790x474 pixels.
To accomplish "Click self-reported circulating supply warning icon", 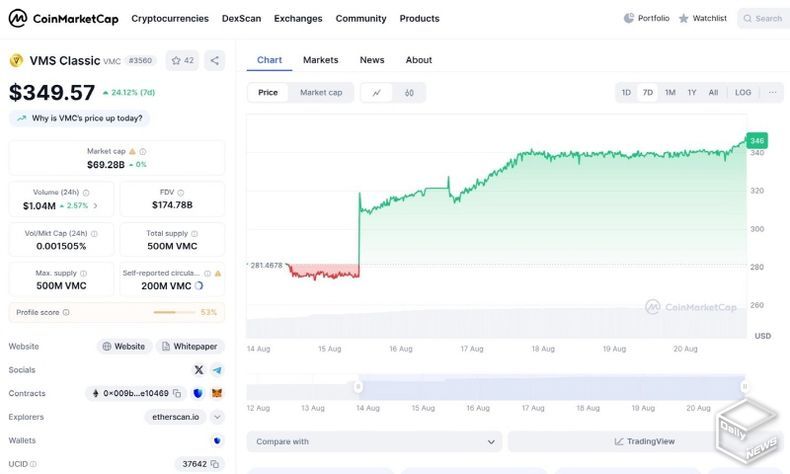I will coord(218,274).
